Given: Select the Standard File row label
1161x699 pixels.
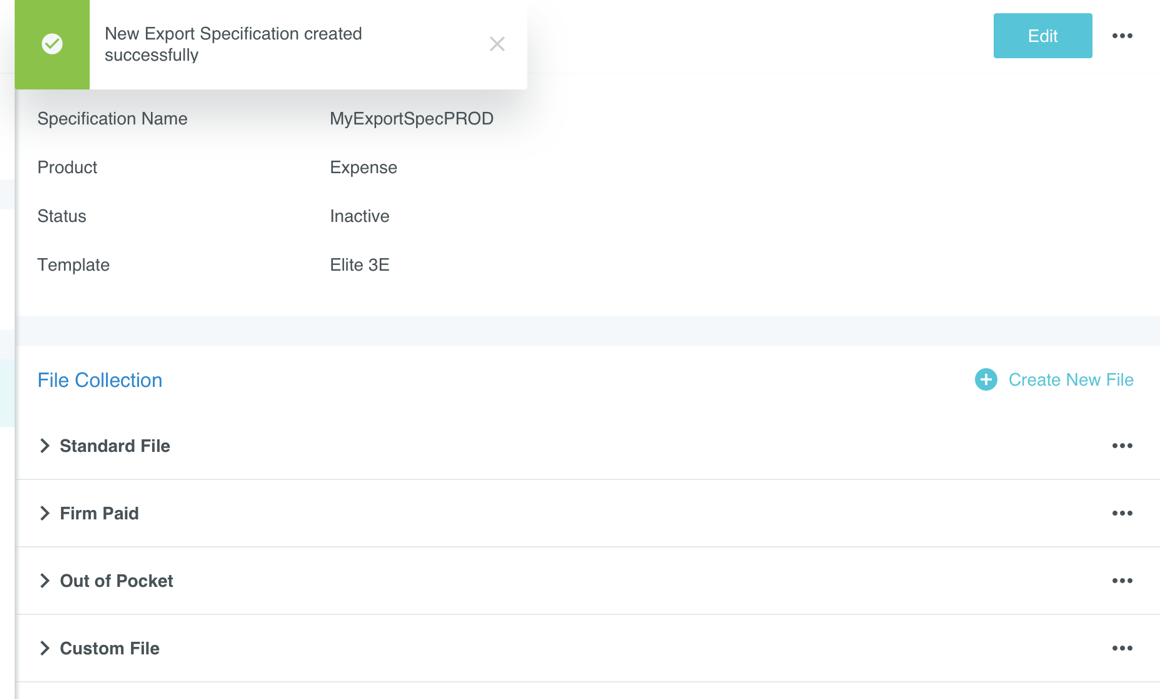Looking at the screenshot, I should [x=115, y=446].
